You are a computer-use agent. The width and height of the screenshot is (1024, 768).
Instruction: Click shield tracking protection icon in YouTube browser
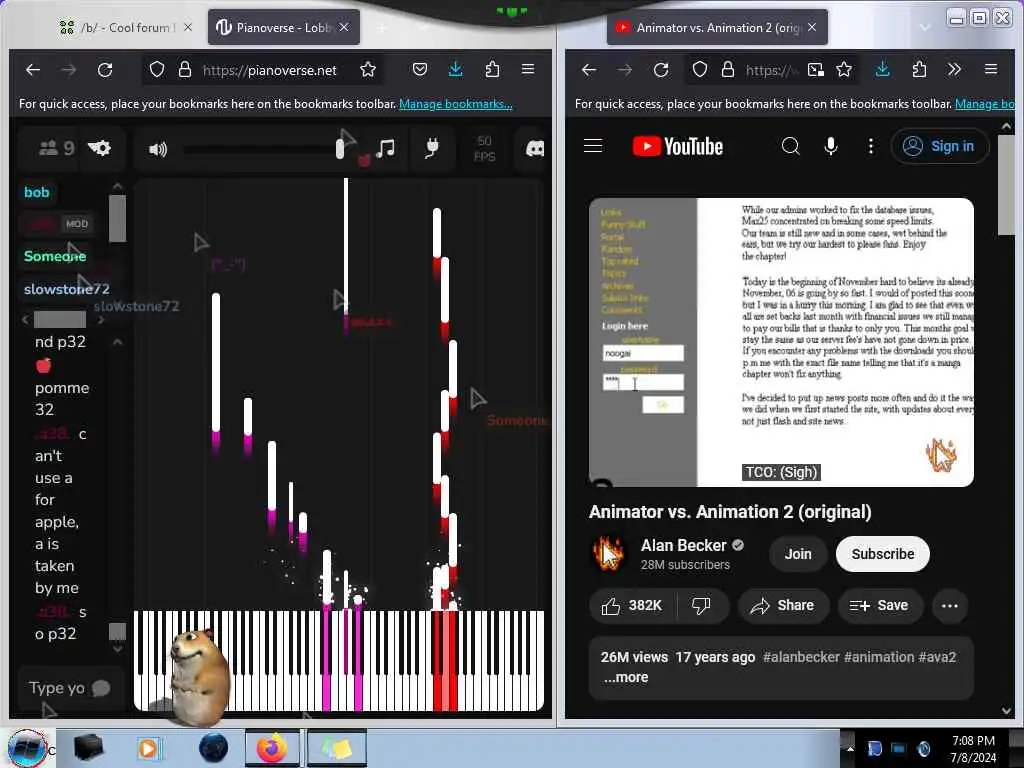pos(699,69)
